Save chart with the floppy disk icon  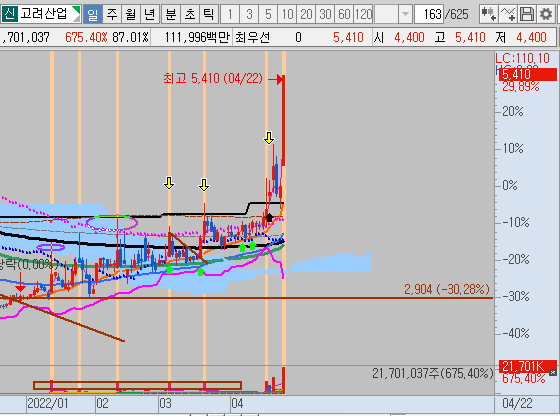coord(526,14)
